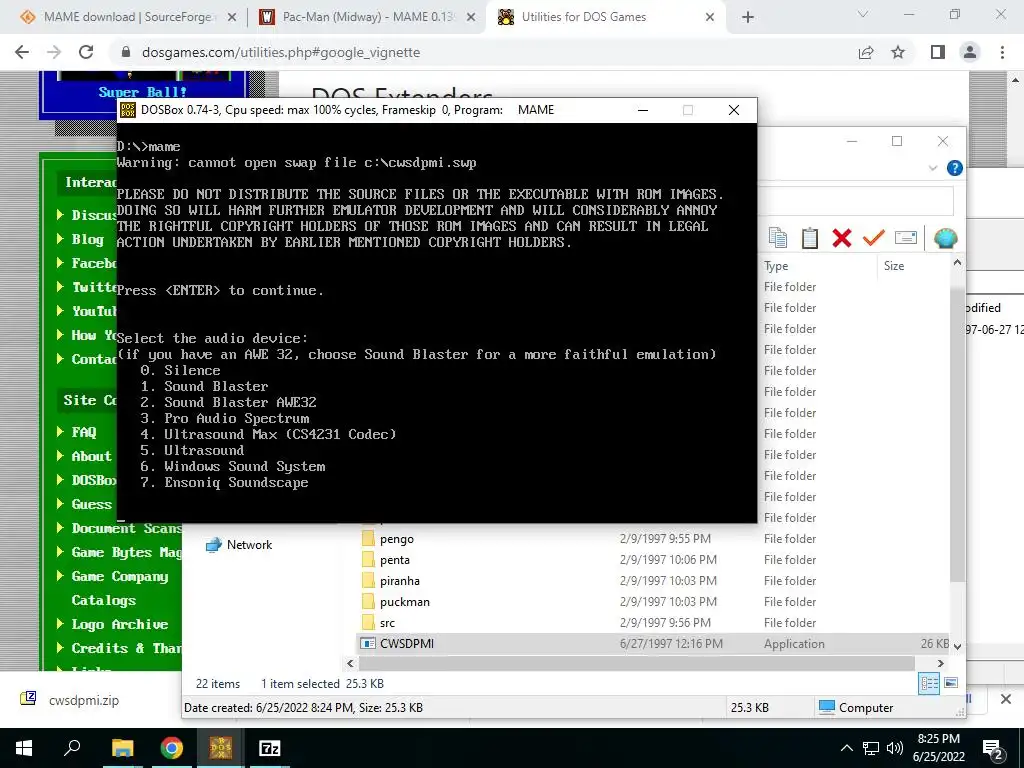The width and height of the screenshot is (1024, 768).
Task: Click the Network icon in navigation pane
Action: [x=214, y=545]
